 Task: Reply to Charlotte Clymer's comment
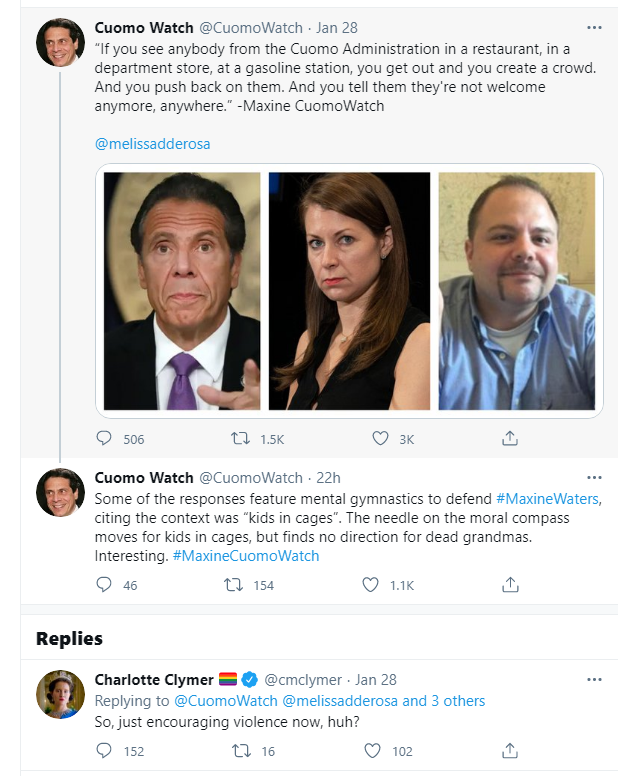click(104, 751)
